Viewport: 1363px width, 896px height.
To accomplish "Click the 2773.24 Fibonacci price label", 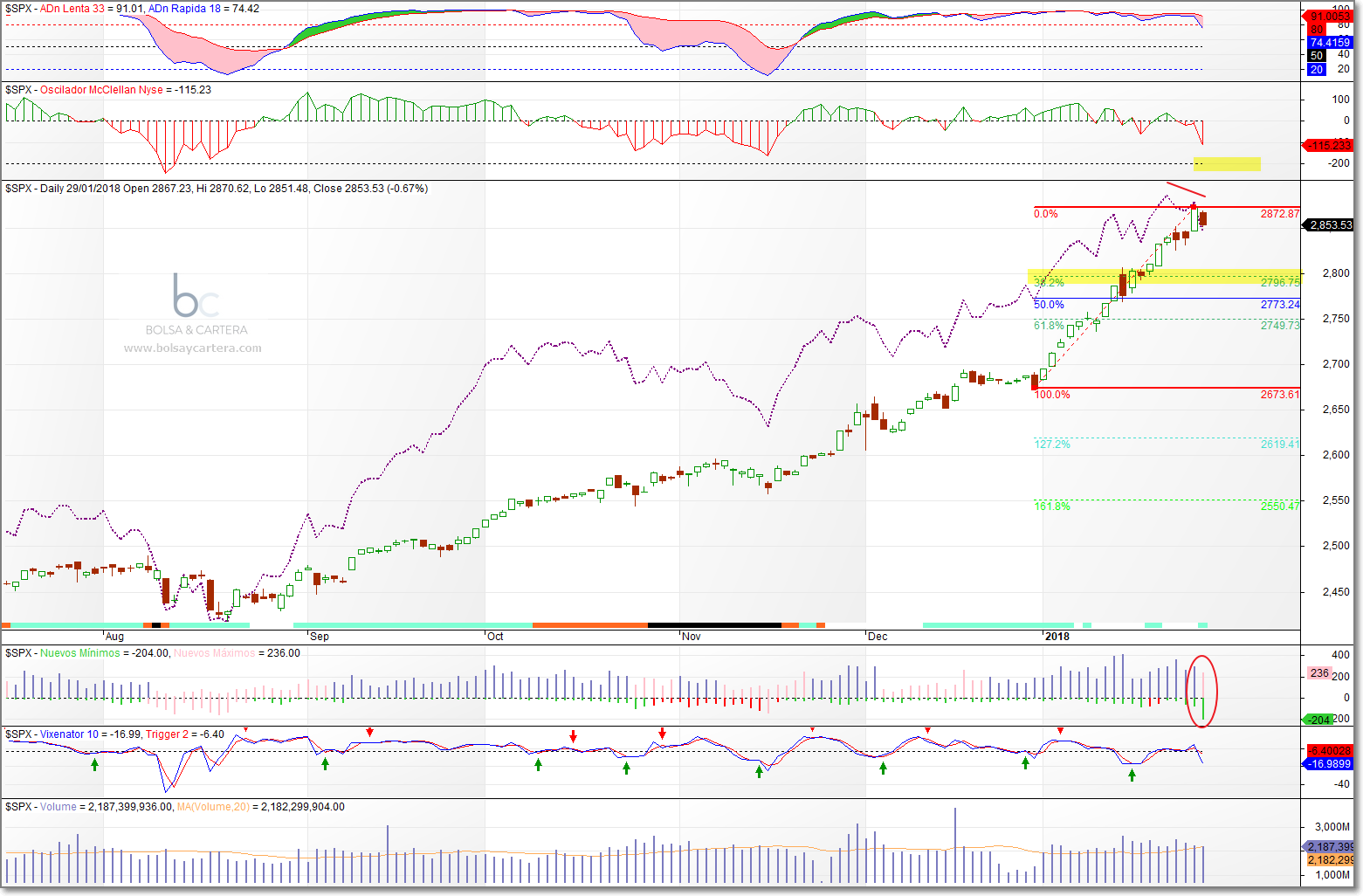I will [1280, 305].
